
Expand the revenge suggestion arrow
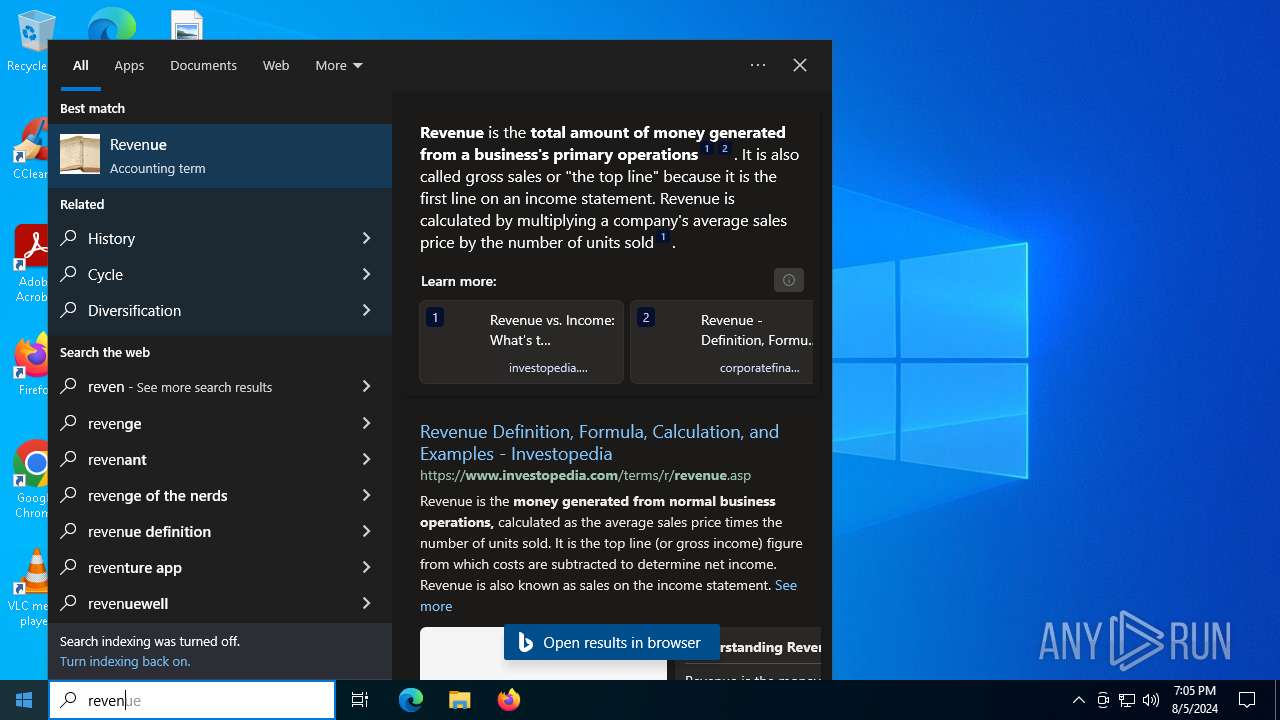(366, 423)
